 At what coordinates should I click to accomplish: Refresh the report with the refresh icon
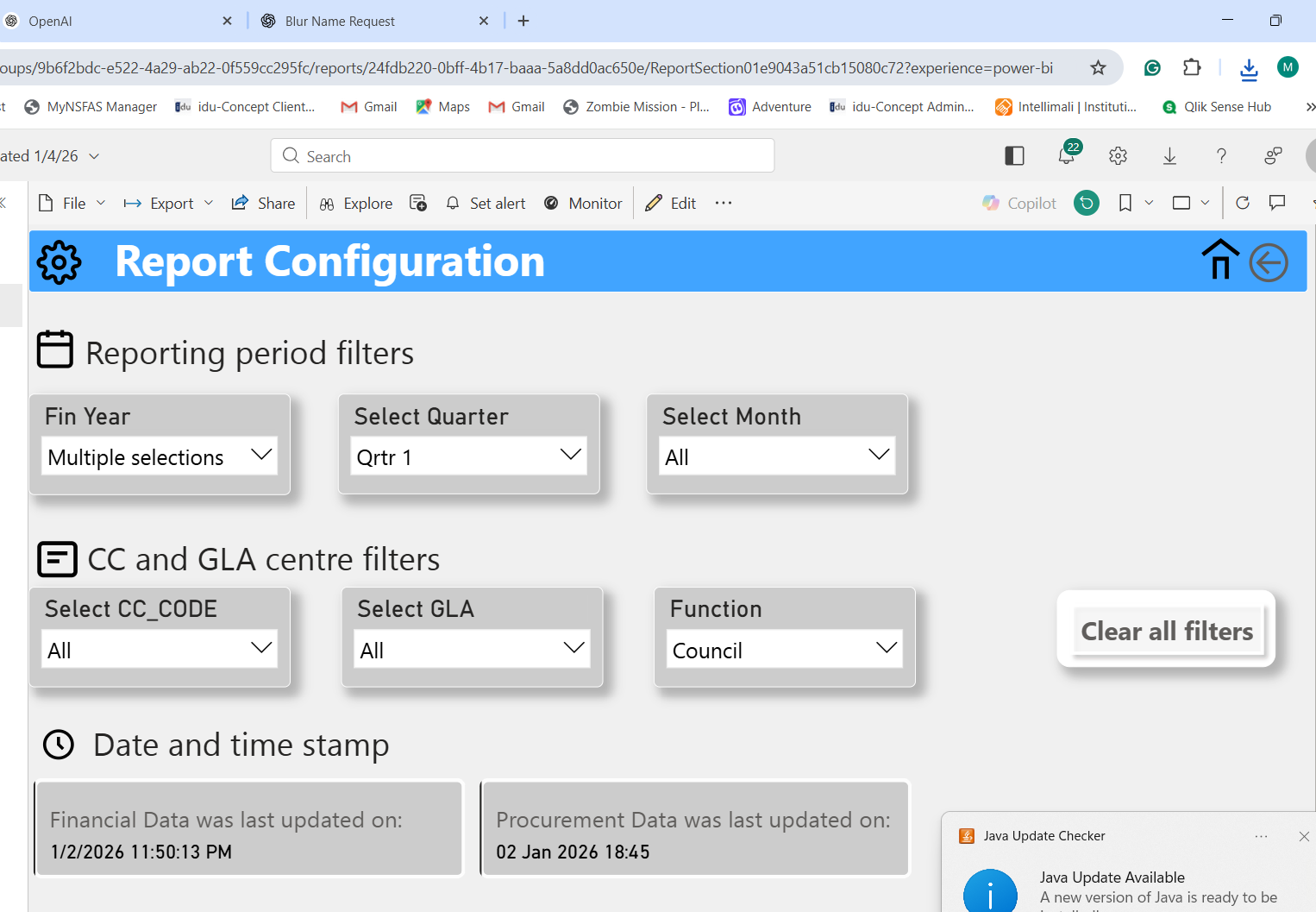point(1243,203)
